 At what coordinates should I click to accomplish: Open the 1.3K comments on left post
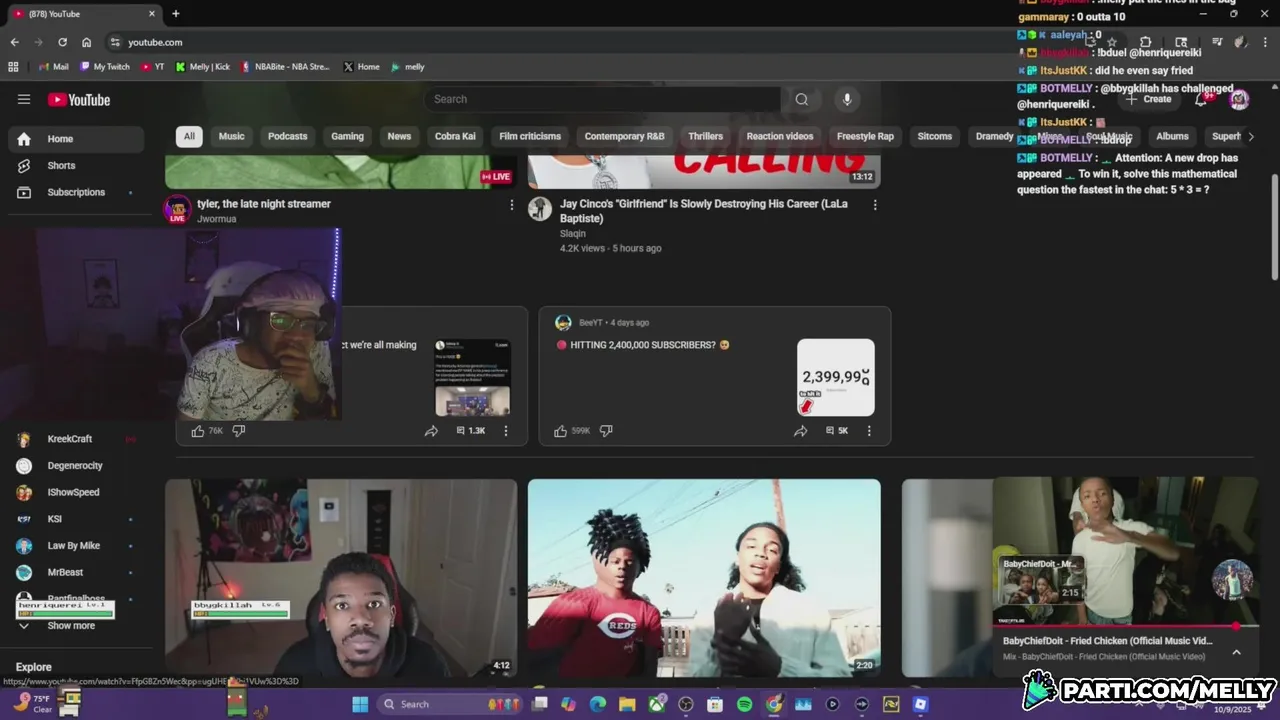tap(470, 431)
